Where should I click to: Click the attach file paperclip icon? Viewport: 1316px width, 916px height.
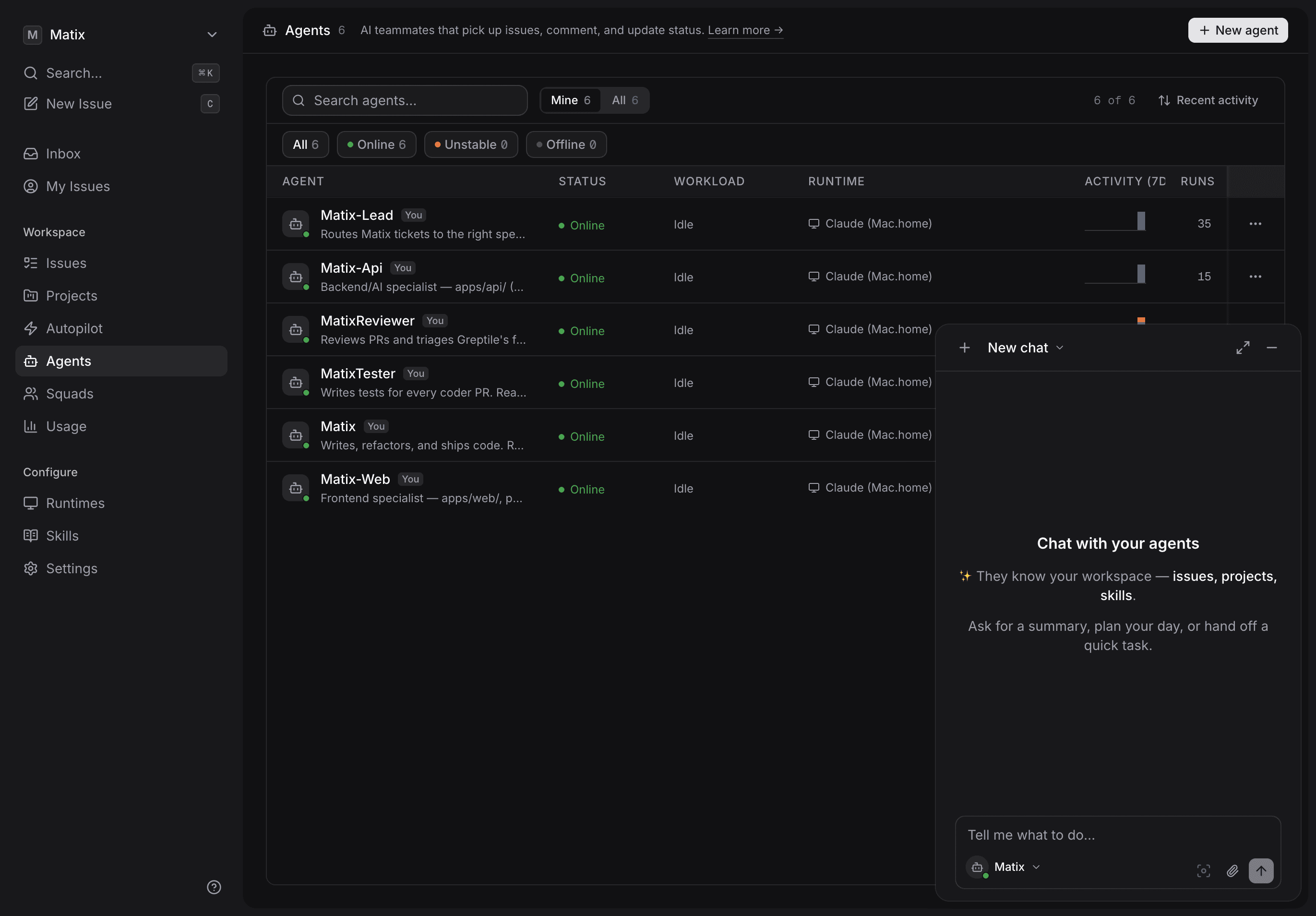click(1232, 871)
